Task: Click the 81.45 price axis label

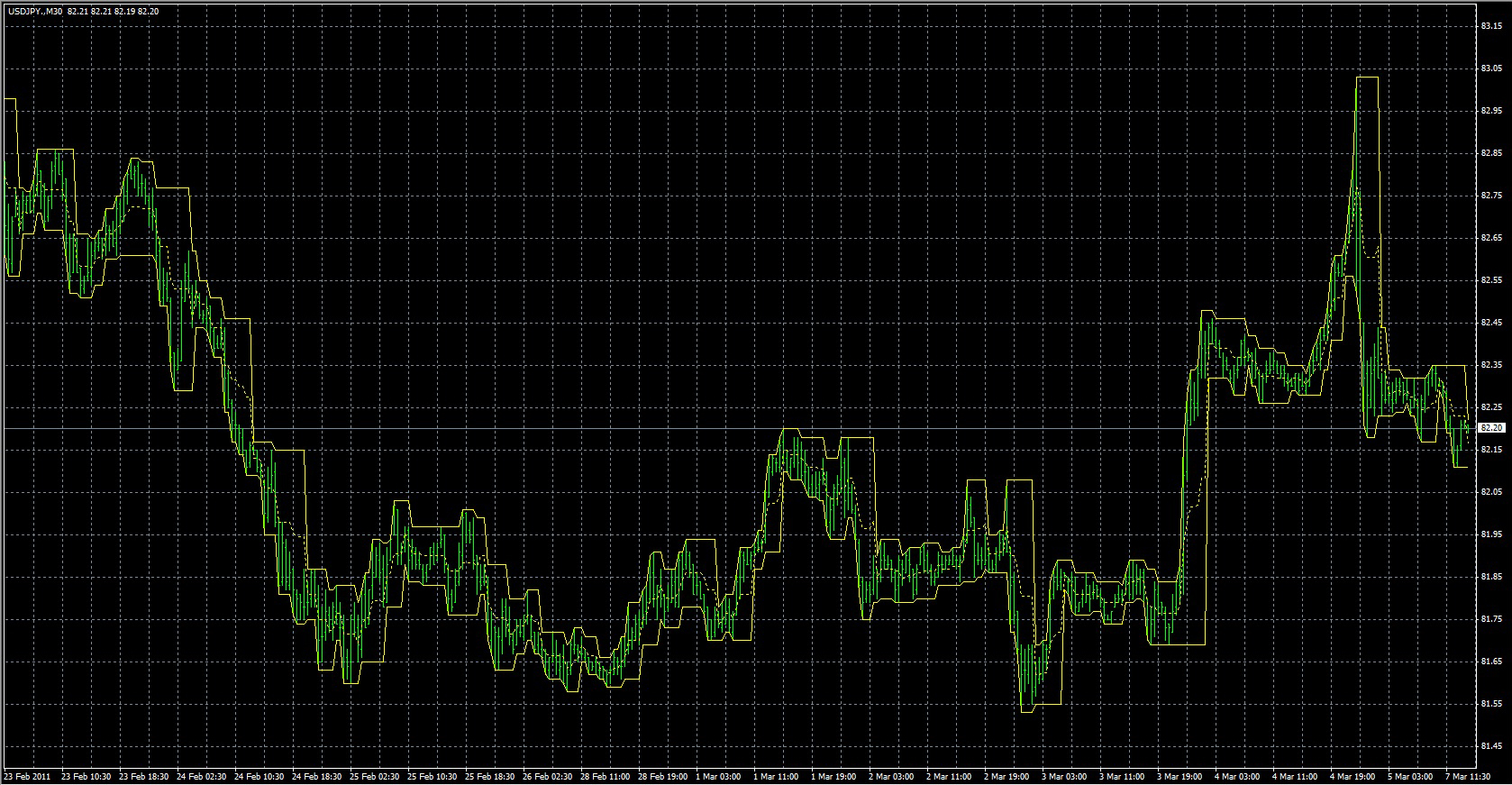Action: coord(1490,745)
